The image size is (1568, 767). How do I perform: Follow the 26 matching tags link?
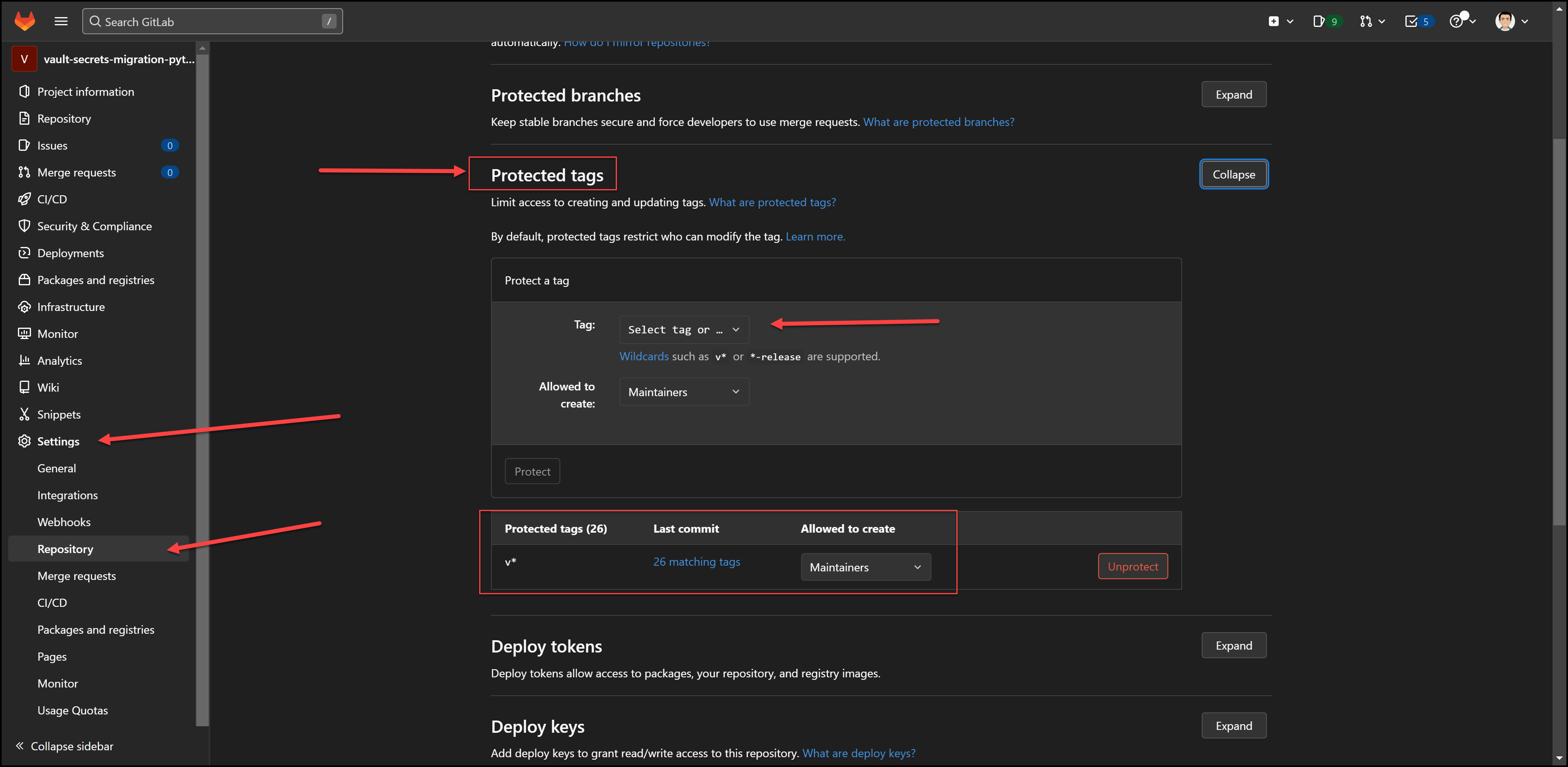pyautogui.click(x=696, y=561)
